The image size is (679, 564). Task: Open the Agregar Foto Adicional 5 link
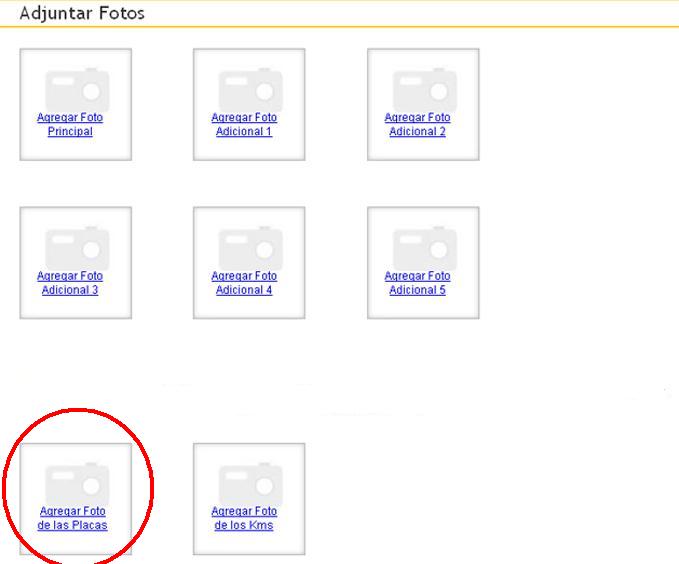(417, 283)
